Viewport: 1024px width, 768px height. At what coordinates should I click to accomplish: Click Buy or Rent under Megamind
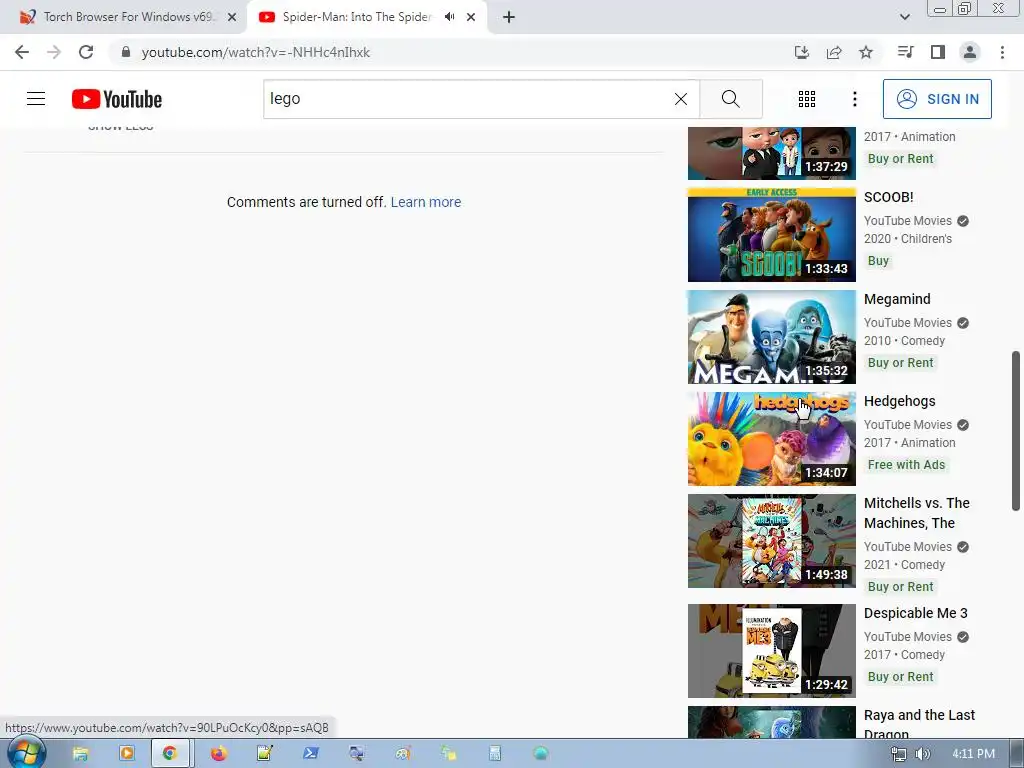click(x=901, y=363)
